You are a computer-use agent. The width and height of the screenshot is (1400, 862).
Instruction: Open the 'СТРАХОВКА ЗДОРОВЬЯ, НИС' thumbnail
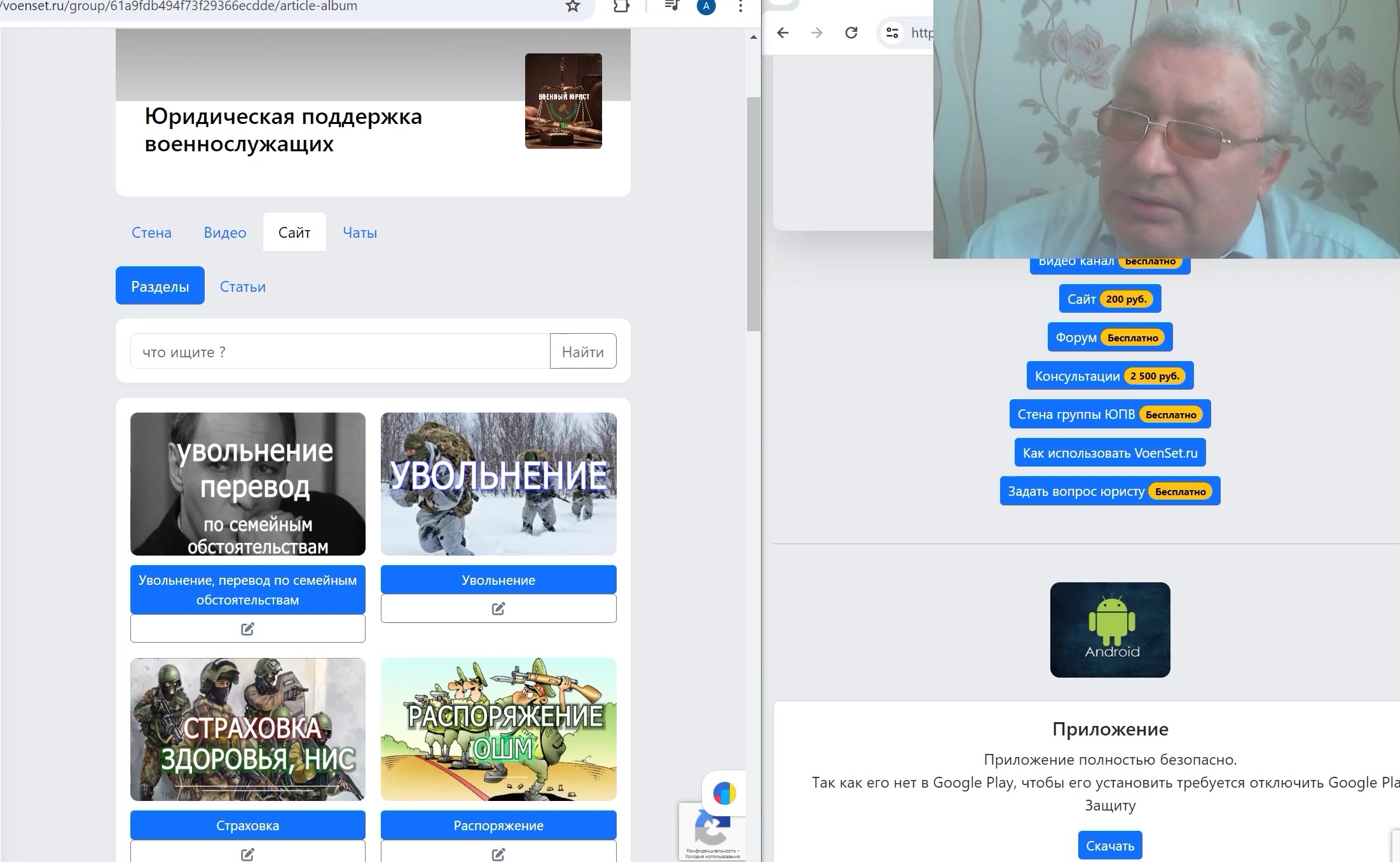pos(248,729)
